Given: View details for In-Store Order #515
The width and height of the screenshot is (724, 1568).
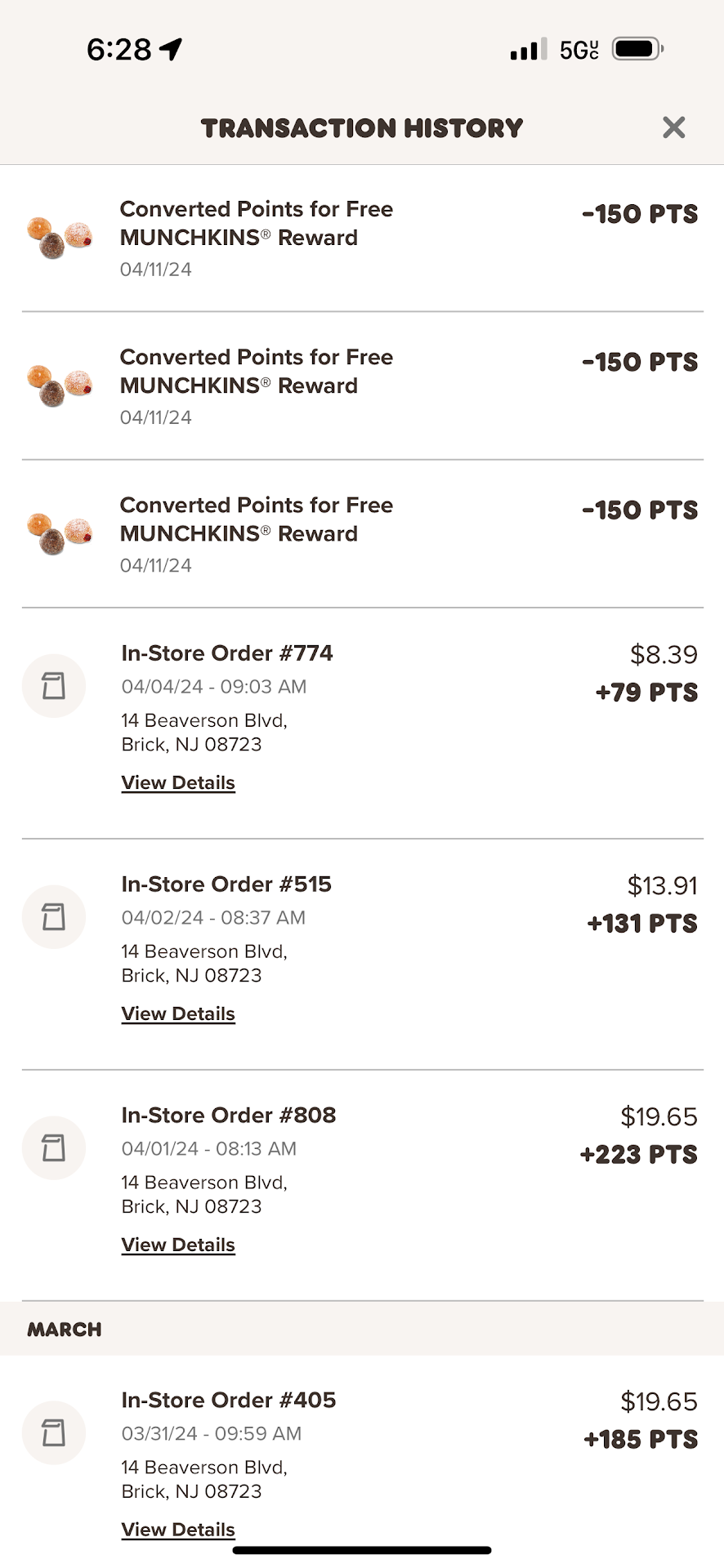Looking at the screenshot, I should [x=178, y=1014].
